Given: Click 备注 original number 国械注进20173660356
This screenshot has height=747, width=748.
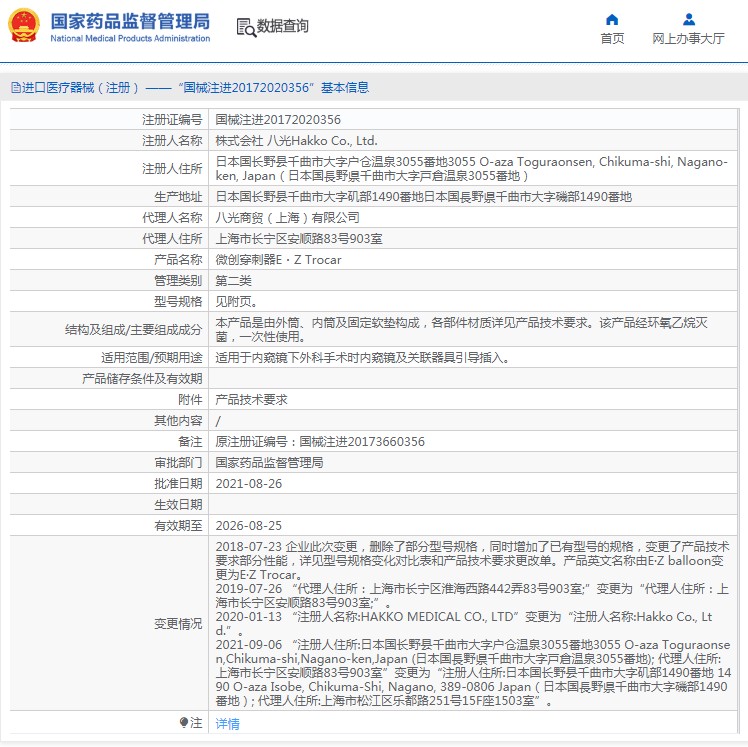Looking at the screenshot, I should [x=362, y=442].
